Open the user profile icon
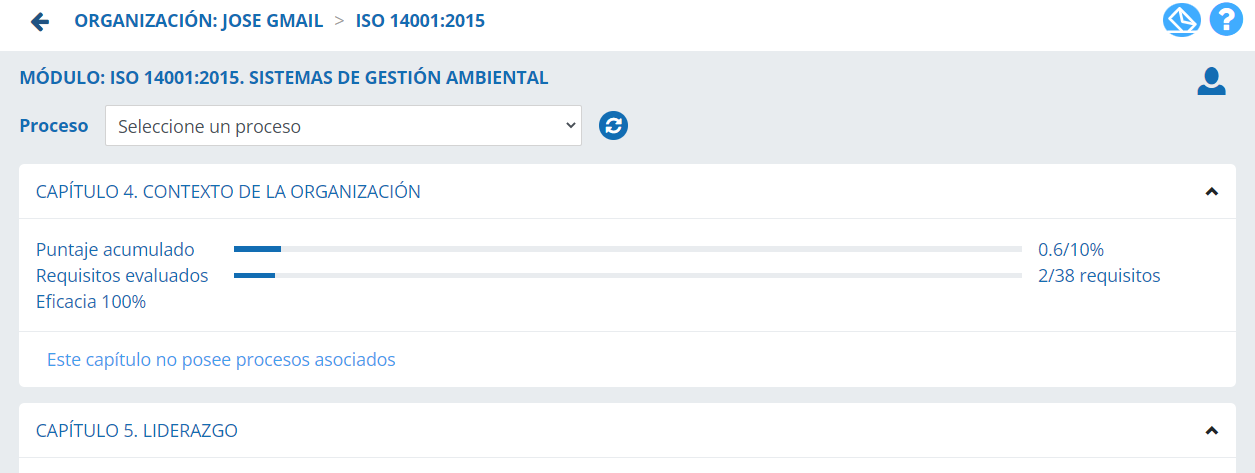 (1211, 81)
